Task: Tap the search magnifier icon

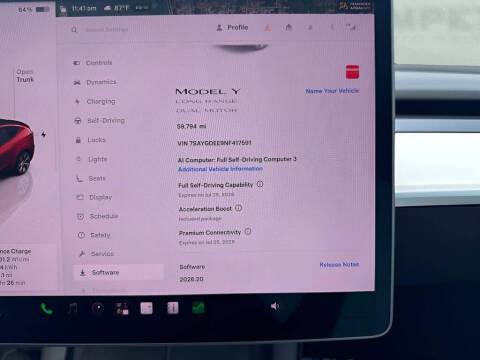Action: point(74,30)
